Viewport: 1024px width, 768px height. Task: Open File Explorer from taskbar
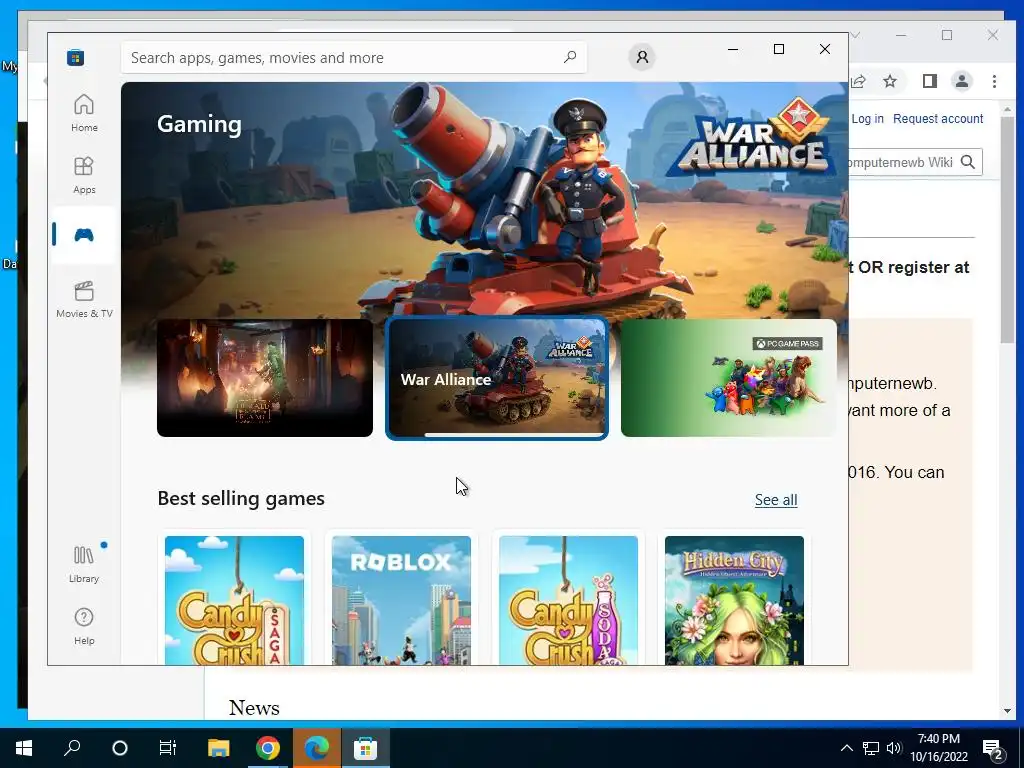pos(219,748)
